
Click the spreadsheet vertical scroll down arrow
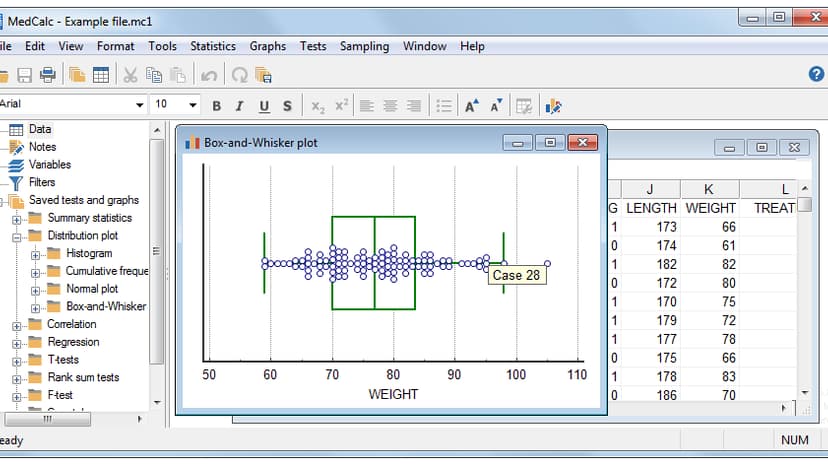(x=804, y=392)
